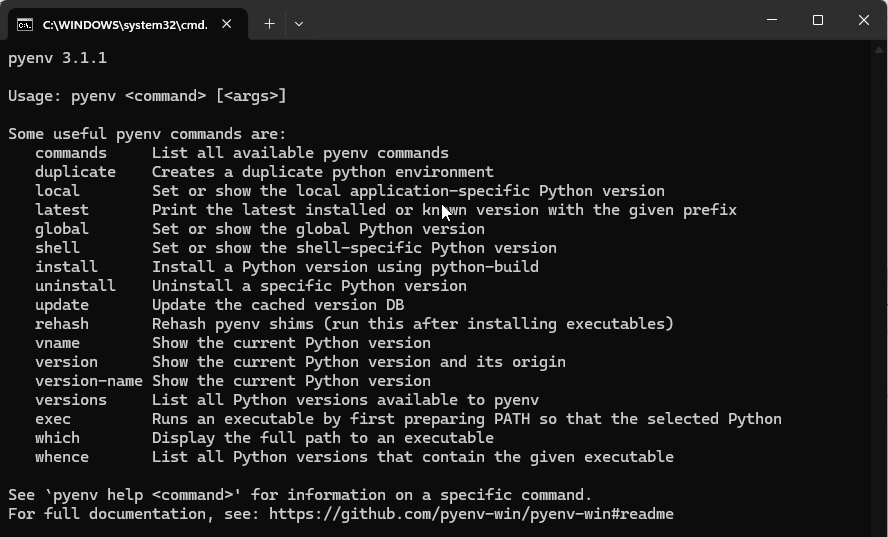Close the terminal window

coord(864,20)
